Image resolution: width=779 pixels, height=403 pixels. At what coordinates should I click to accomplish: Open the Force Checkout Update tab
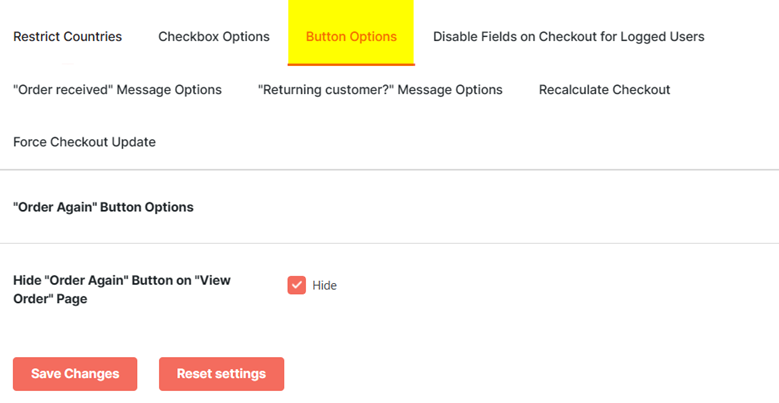pos(84,142)
